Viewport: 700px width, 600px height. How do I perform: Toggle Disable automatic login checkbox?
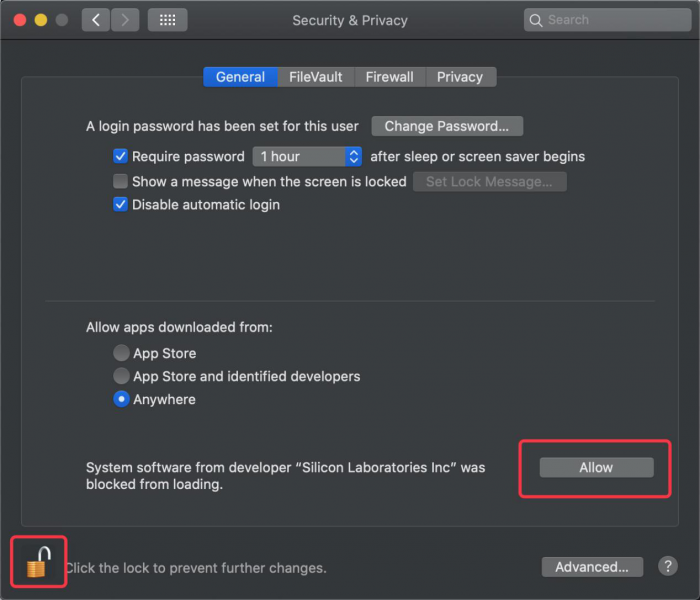pos(120,204)
